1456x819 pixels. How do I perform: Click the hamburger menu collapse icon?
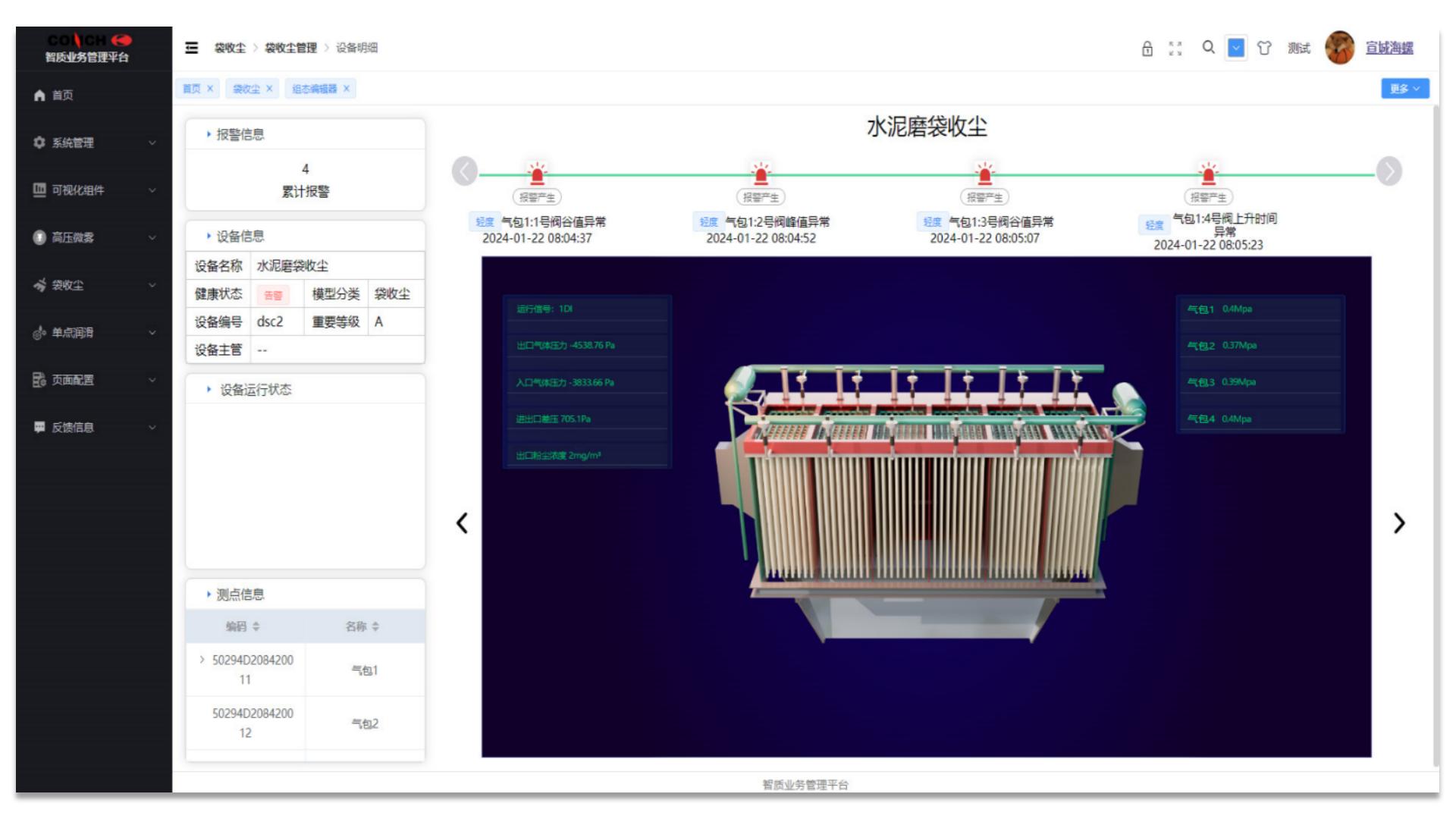click(192, 48)
